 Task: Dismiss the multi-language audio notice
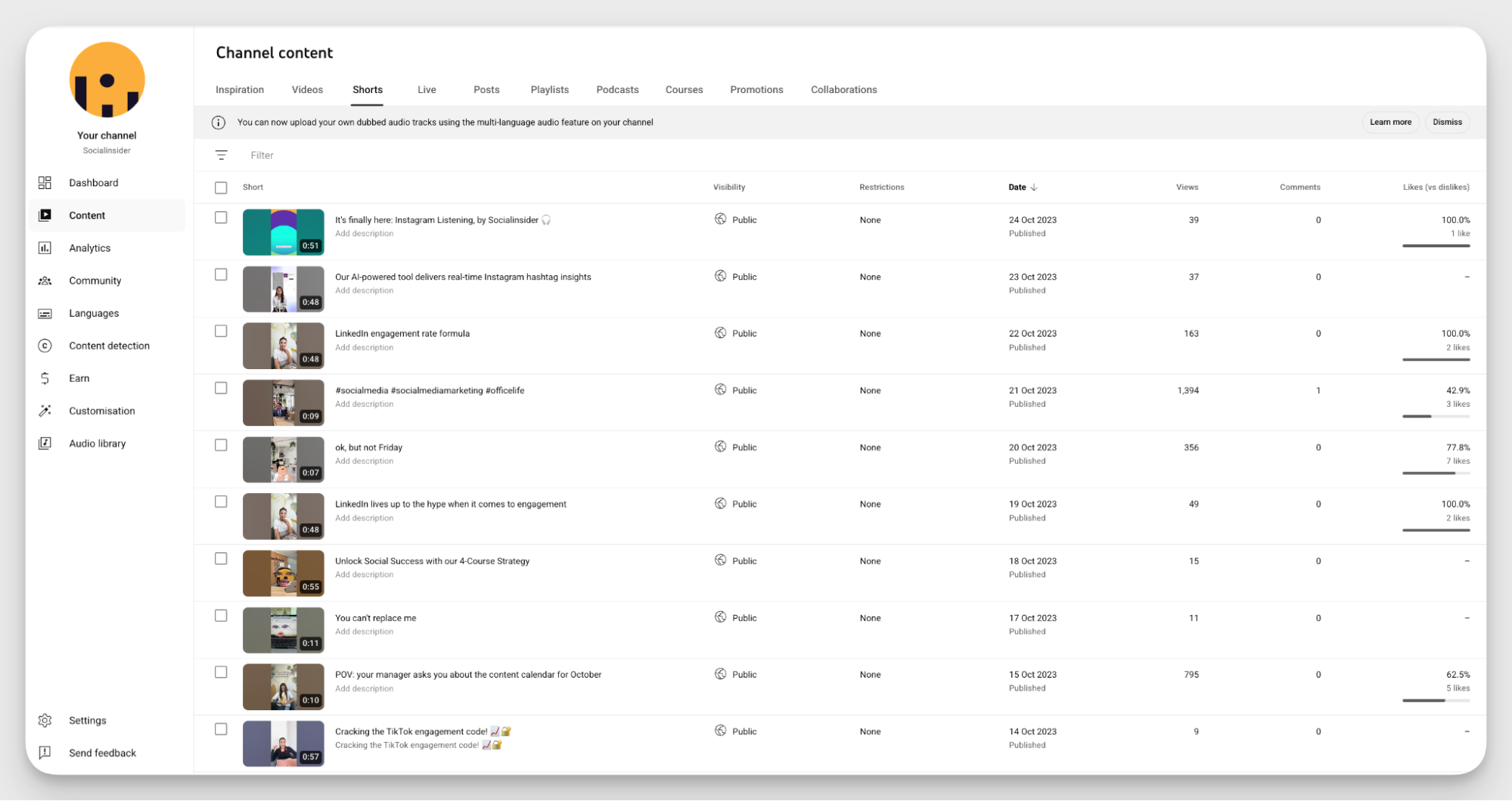[1446, 122]
